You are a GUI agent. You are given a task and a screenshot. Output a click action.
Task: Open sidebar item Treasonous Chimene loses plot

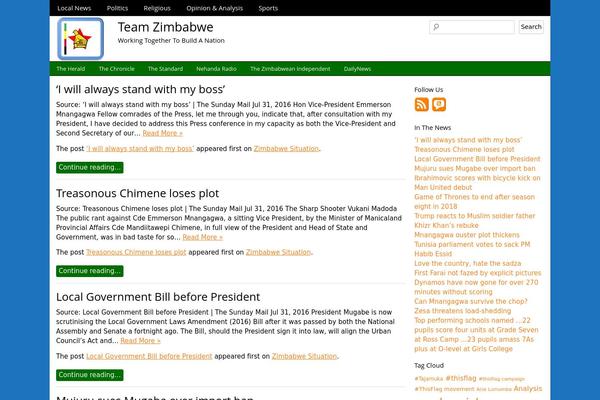tap(464, 150)
